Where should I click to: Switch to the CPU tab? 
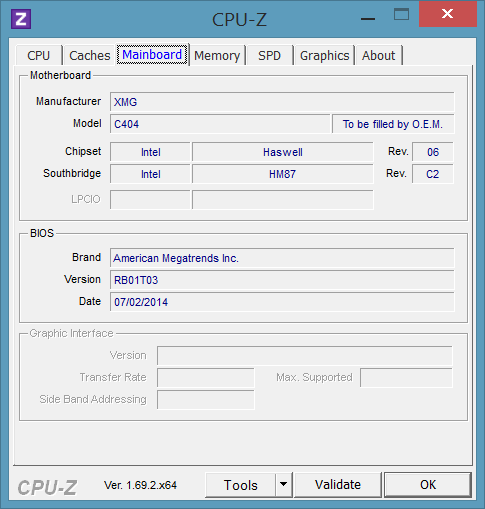tap(39, 55)
